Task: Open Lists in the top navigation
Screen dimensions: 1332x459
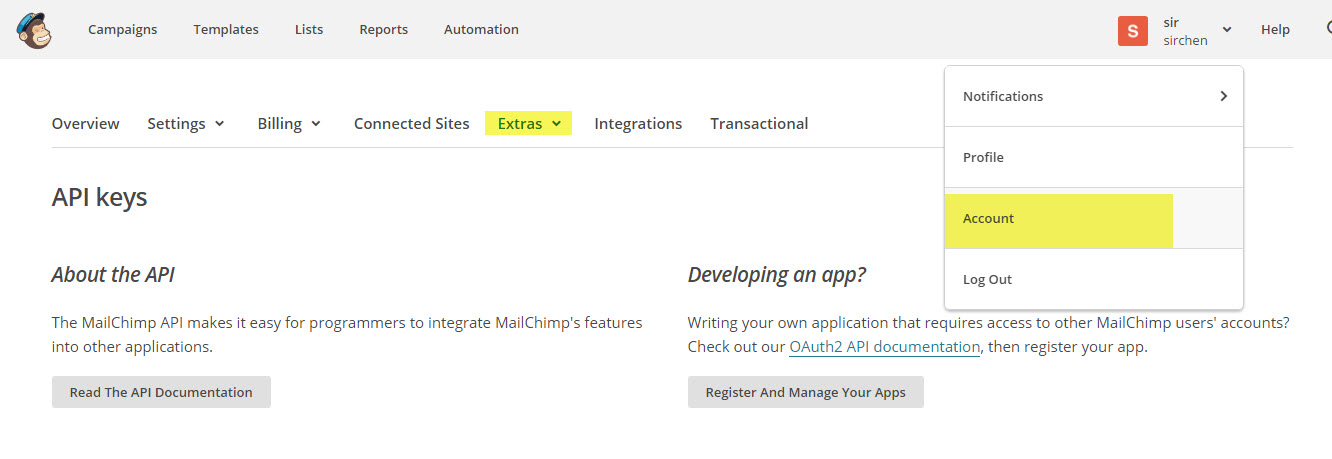Action: click(x=309, y=30)
